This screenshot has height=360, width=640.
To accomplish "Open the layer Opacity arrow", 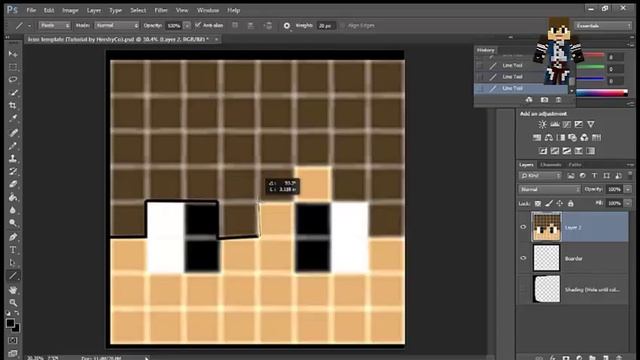I will (x=628, y=189).
